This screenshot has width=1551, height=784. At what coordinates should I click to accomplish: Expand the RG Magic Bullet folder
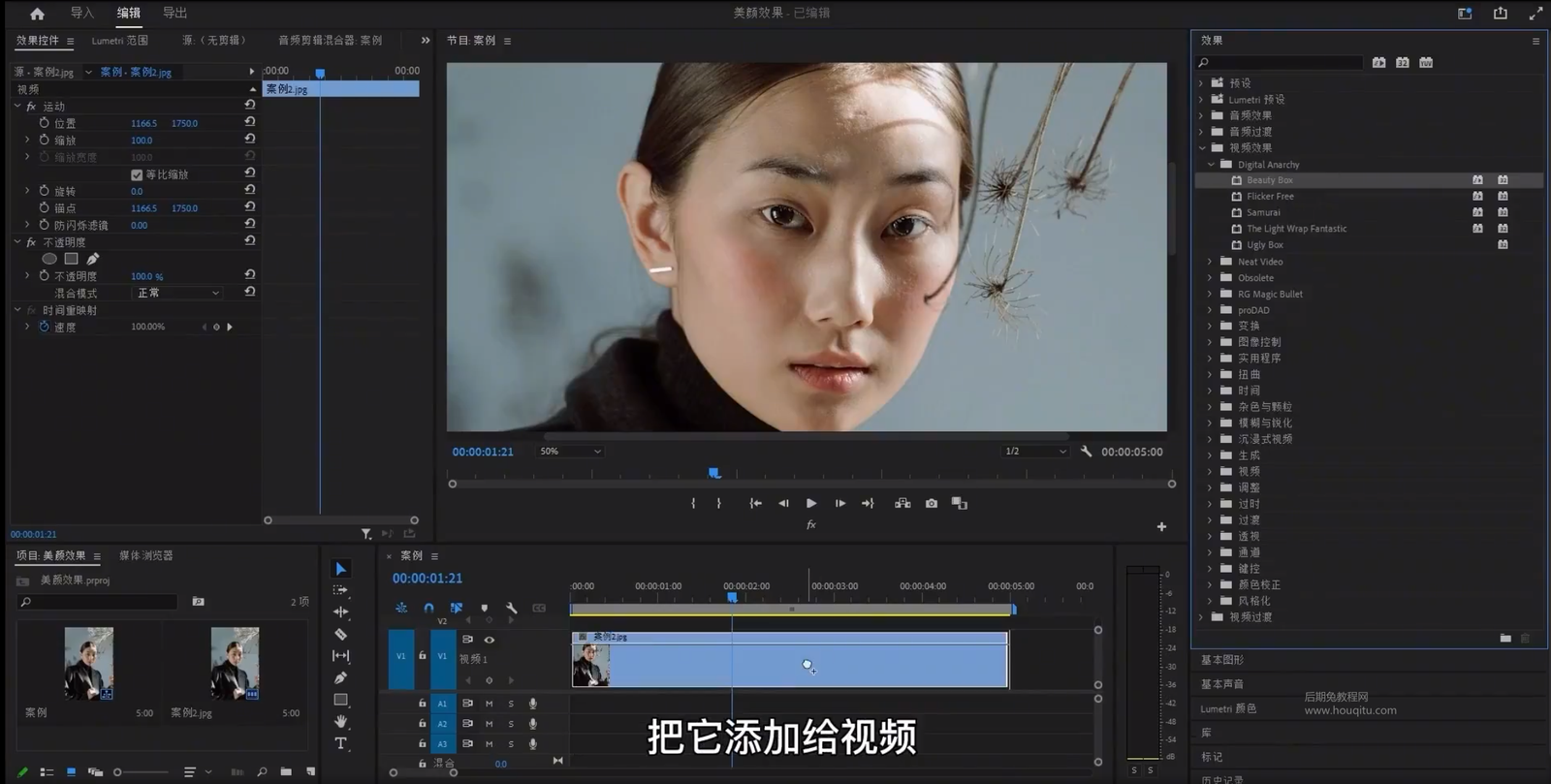(1210, 294)
